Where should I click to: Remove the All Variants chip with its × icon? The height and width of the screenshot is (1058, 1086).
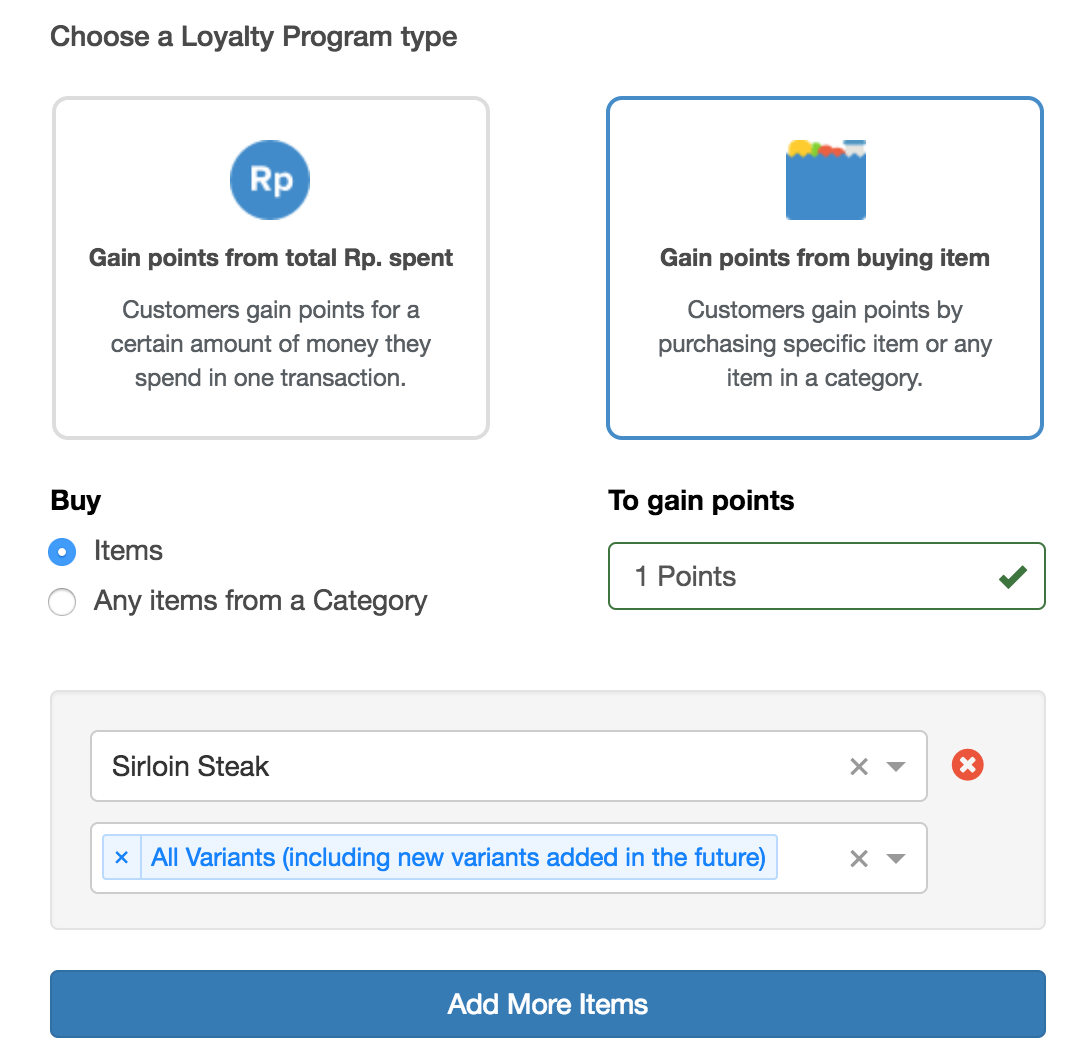coord(120,857)
